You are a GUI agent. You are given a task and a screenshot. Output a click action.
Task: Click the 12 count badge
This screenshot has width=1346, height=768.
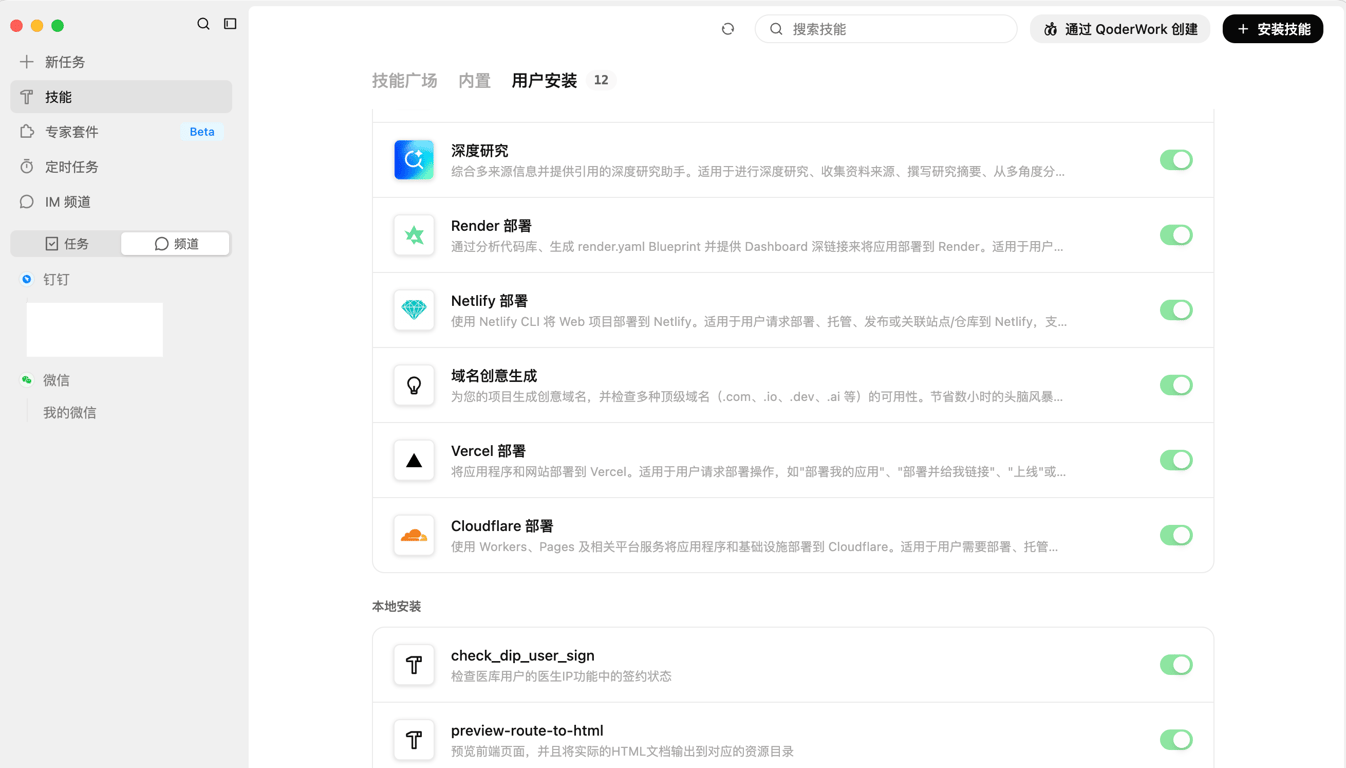click(601, 80)
